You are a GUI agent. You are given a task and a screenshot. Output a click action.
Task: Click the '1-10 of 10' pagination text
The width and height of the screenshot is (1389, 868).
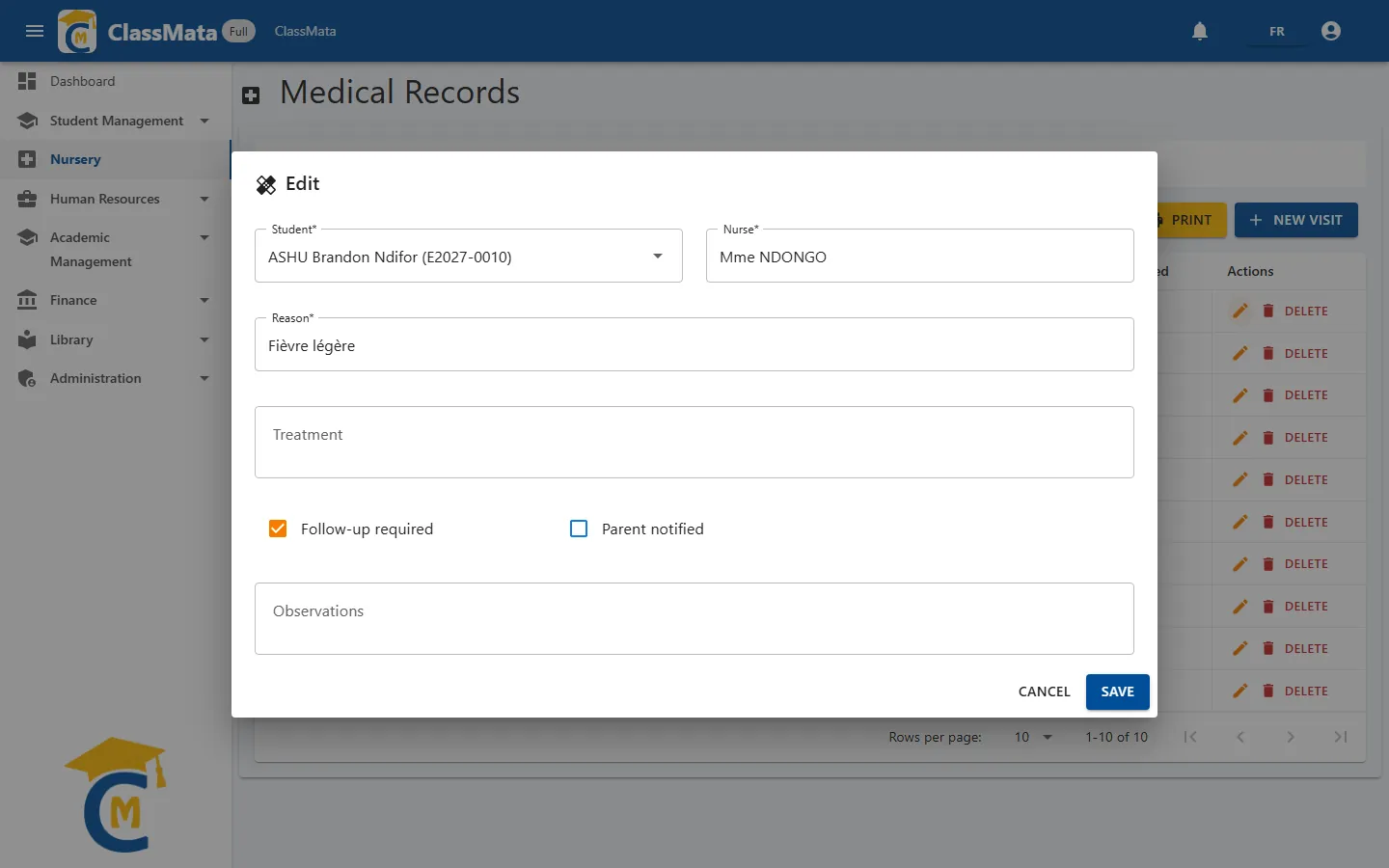tap(1117, 737)
